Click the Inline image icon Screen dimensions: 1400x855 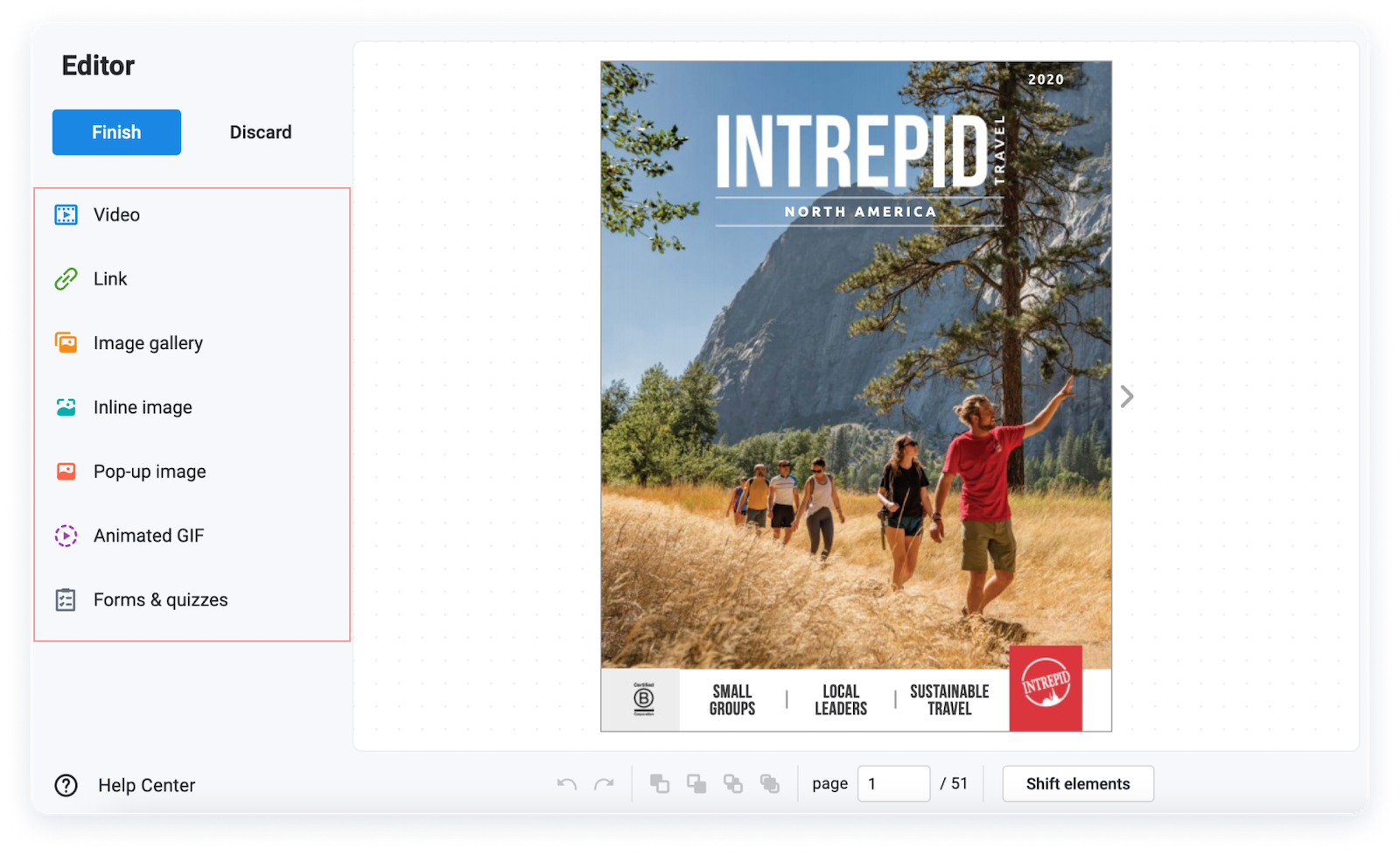click(66, 407)
